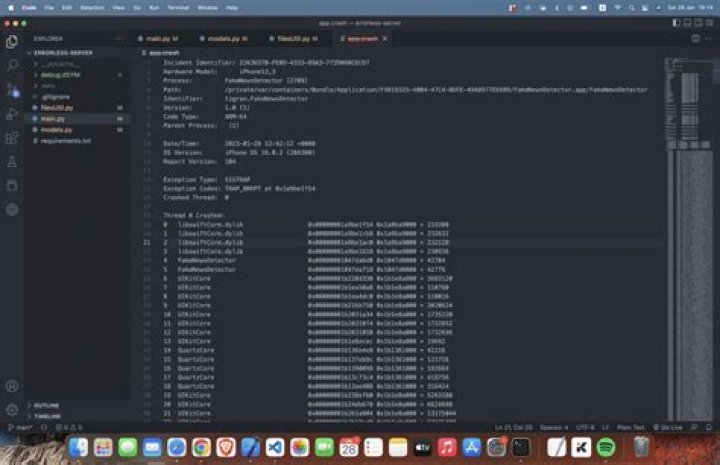The width and height of the screenshot is (720, 465).
Task: Collapse the ERRORLESS-SERVER folder header
Action: point(77,53)
